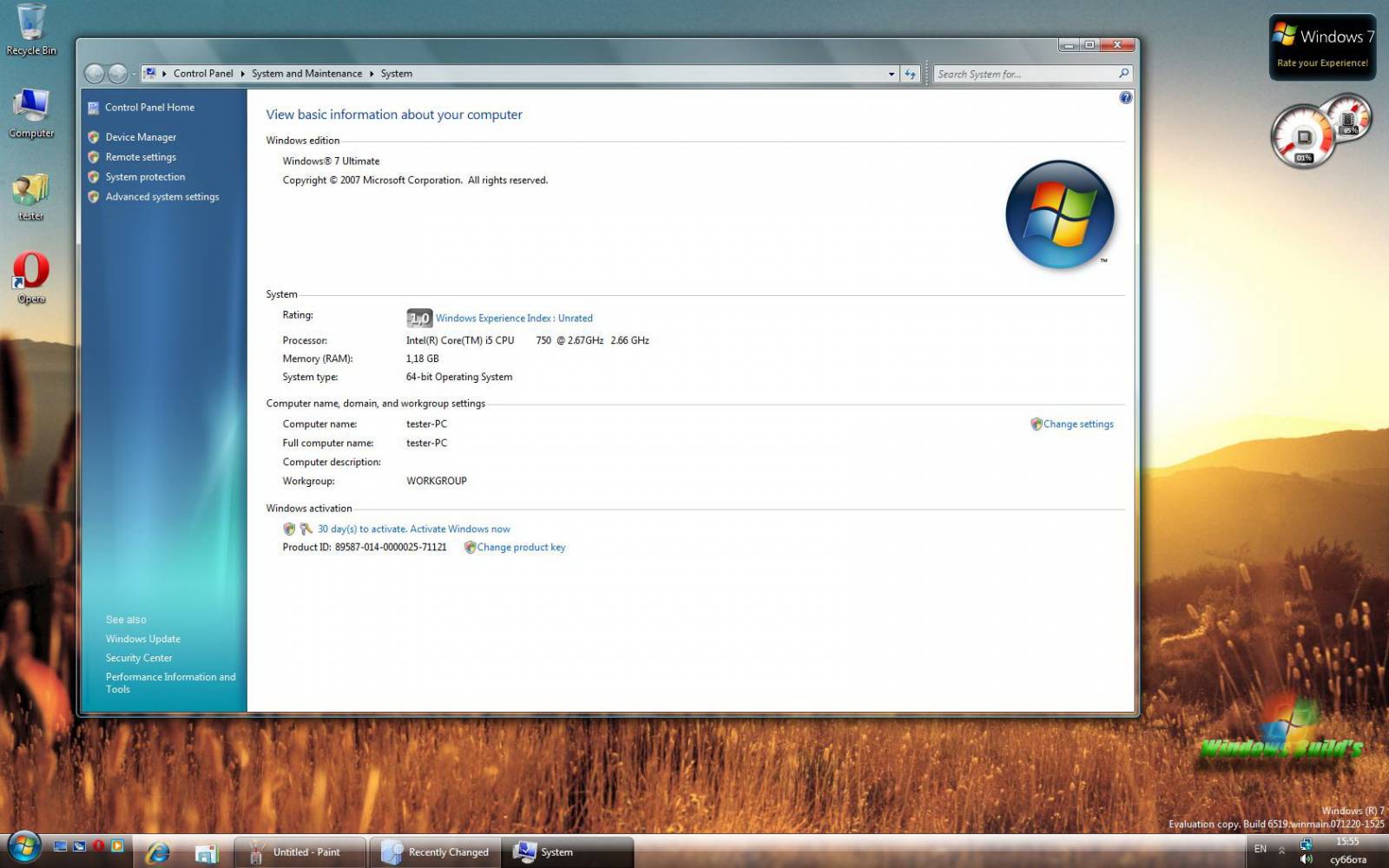1389x868 pixels.
Task: Click the 64-bit Operating System text
Action: tap(459, 378)
